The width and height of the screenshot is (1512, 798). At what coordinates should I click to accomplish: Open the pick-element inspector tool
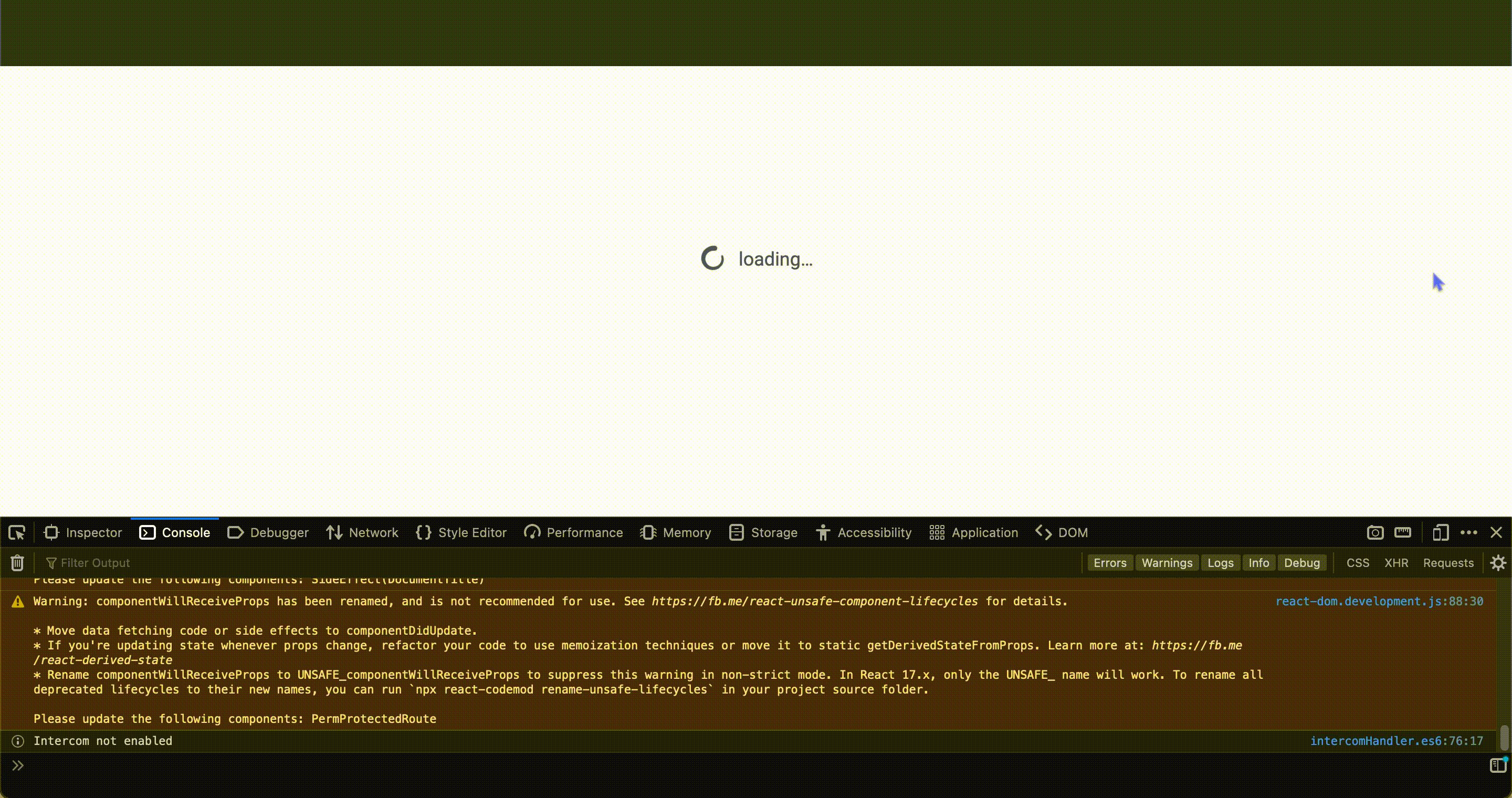coord(16,532)
